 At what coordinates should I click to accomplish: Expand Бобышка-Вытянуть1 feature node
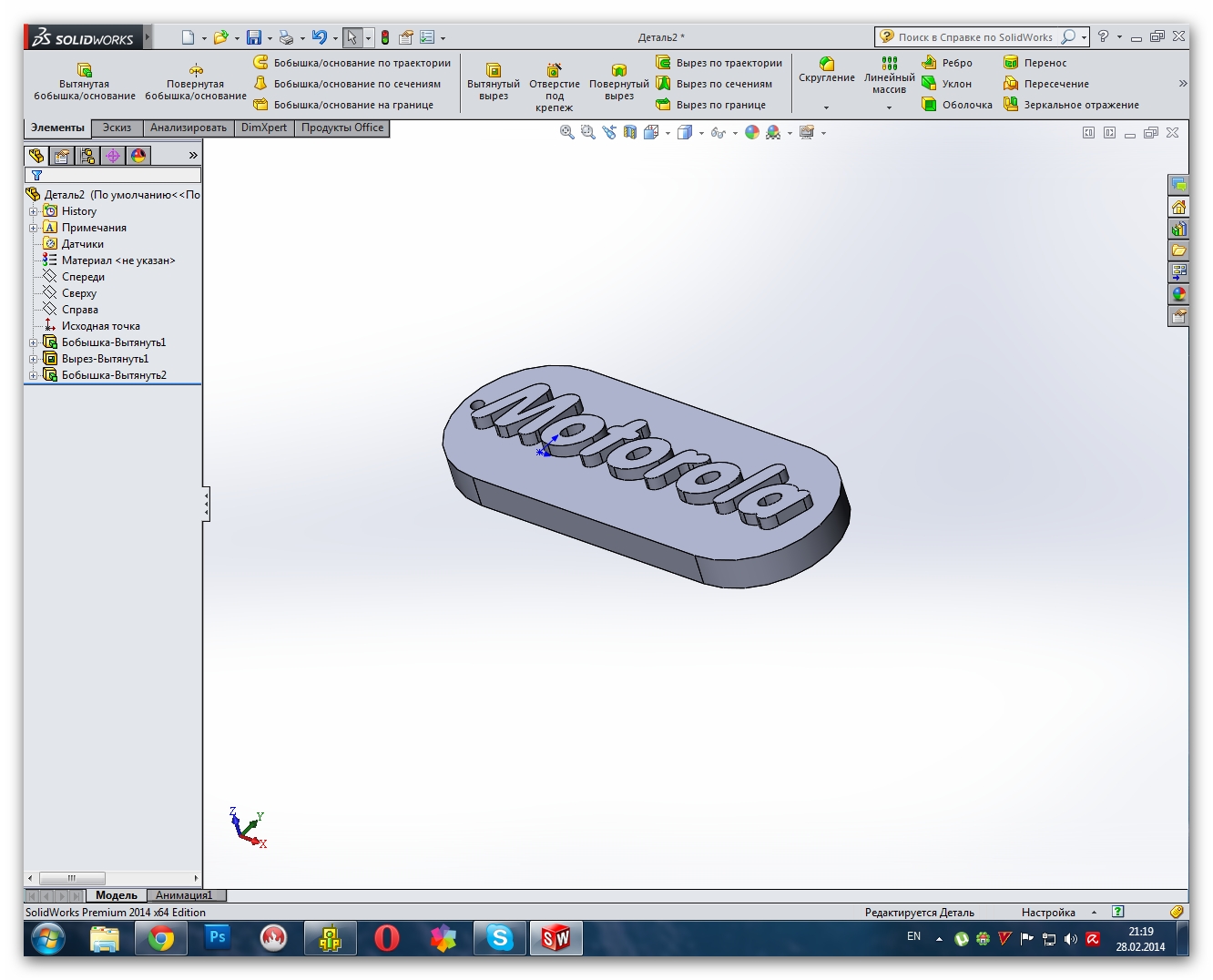click(34, 342)
